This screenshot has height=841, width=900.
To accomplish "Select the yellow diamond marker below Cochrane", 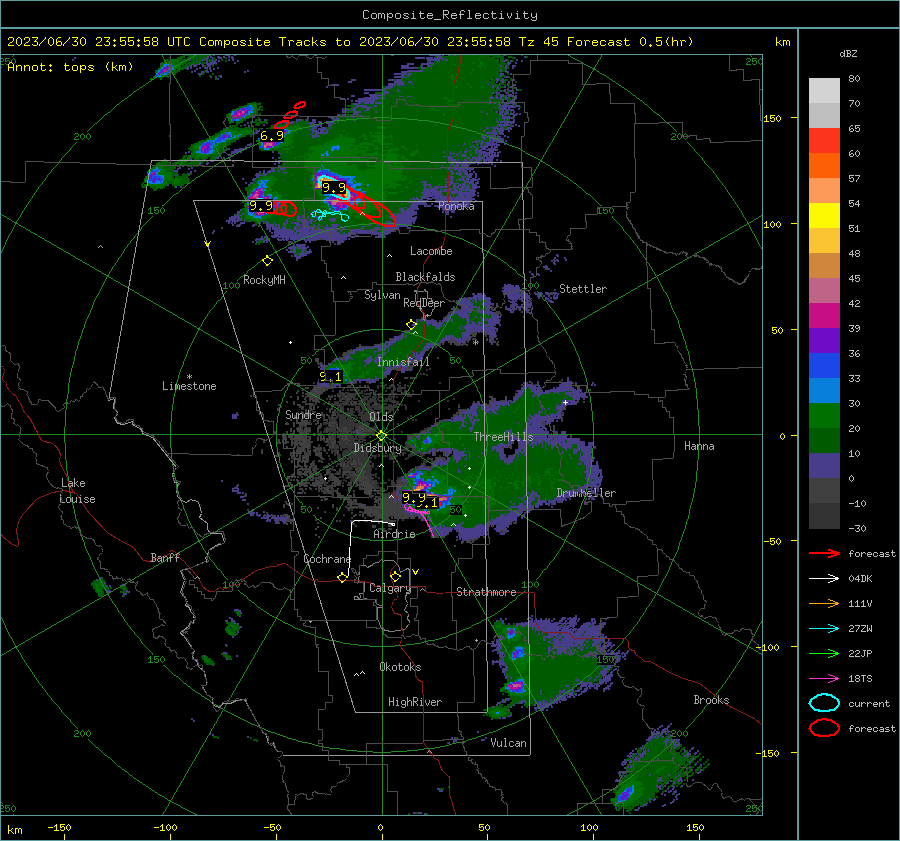I will [x=342, y=577].
